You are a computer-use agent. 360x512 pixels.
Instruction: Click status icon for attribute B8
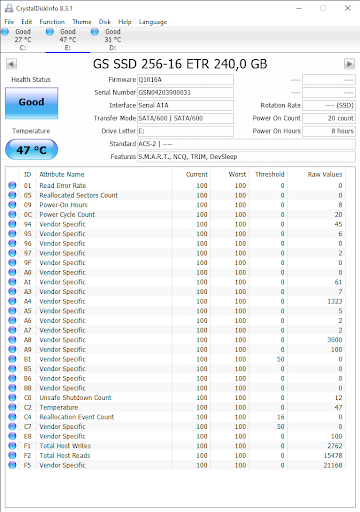[12, 388]
